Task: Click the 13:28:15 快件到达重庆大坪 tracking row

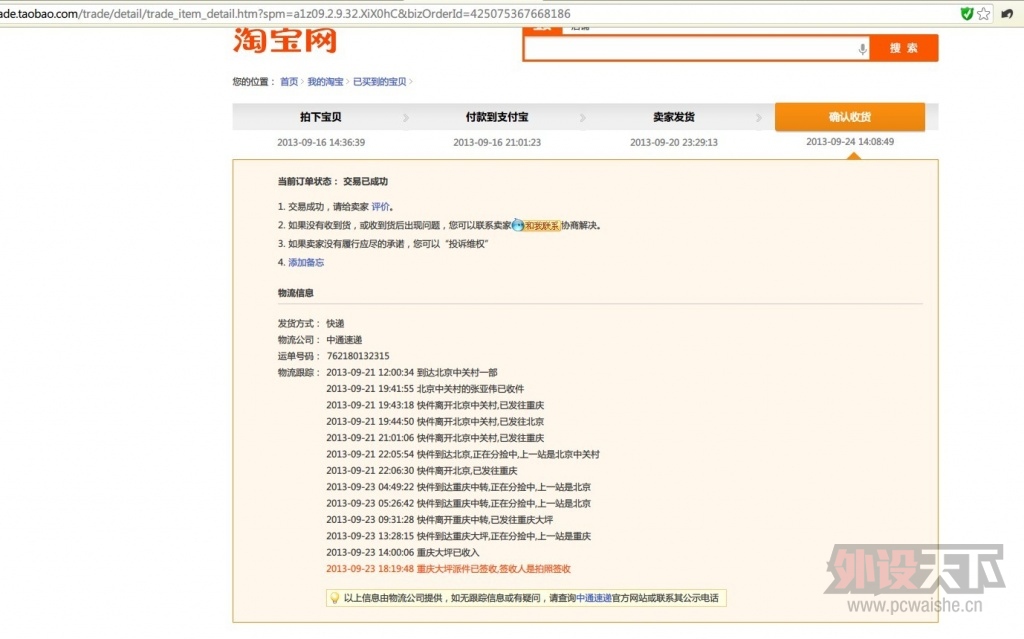Action: pos(458,536)
